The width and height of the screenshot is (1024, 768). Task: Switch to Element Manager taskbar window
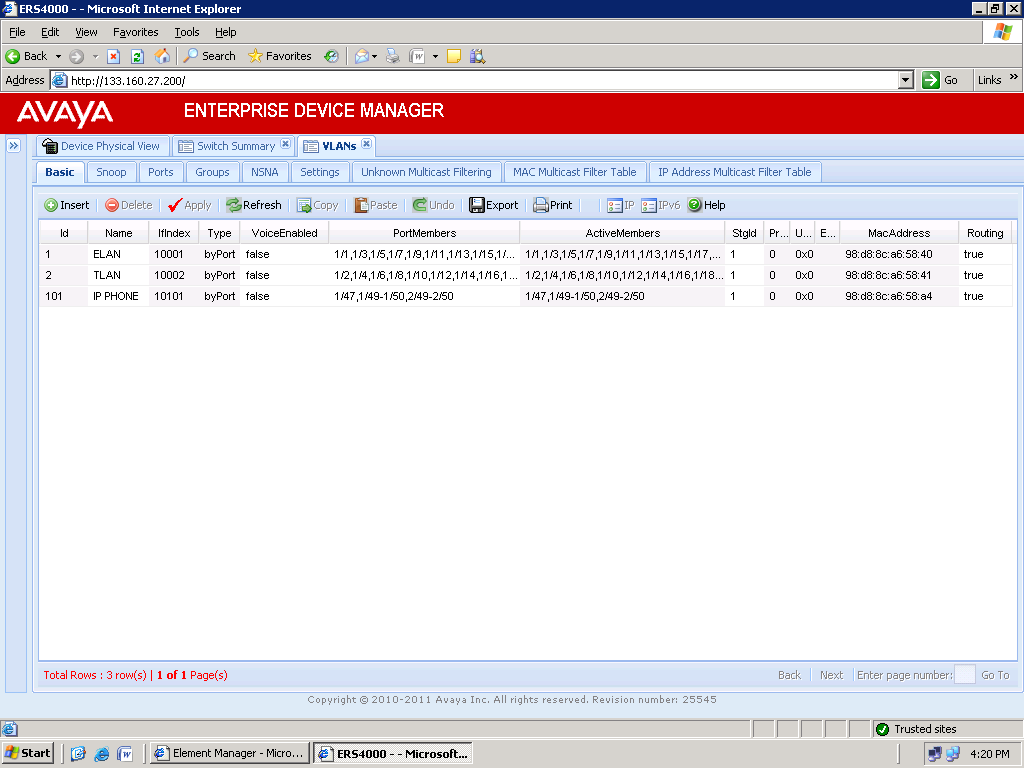tap(230, 753)
